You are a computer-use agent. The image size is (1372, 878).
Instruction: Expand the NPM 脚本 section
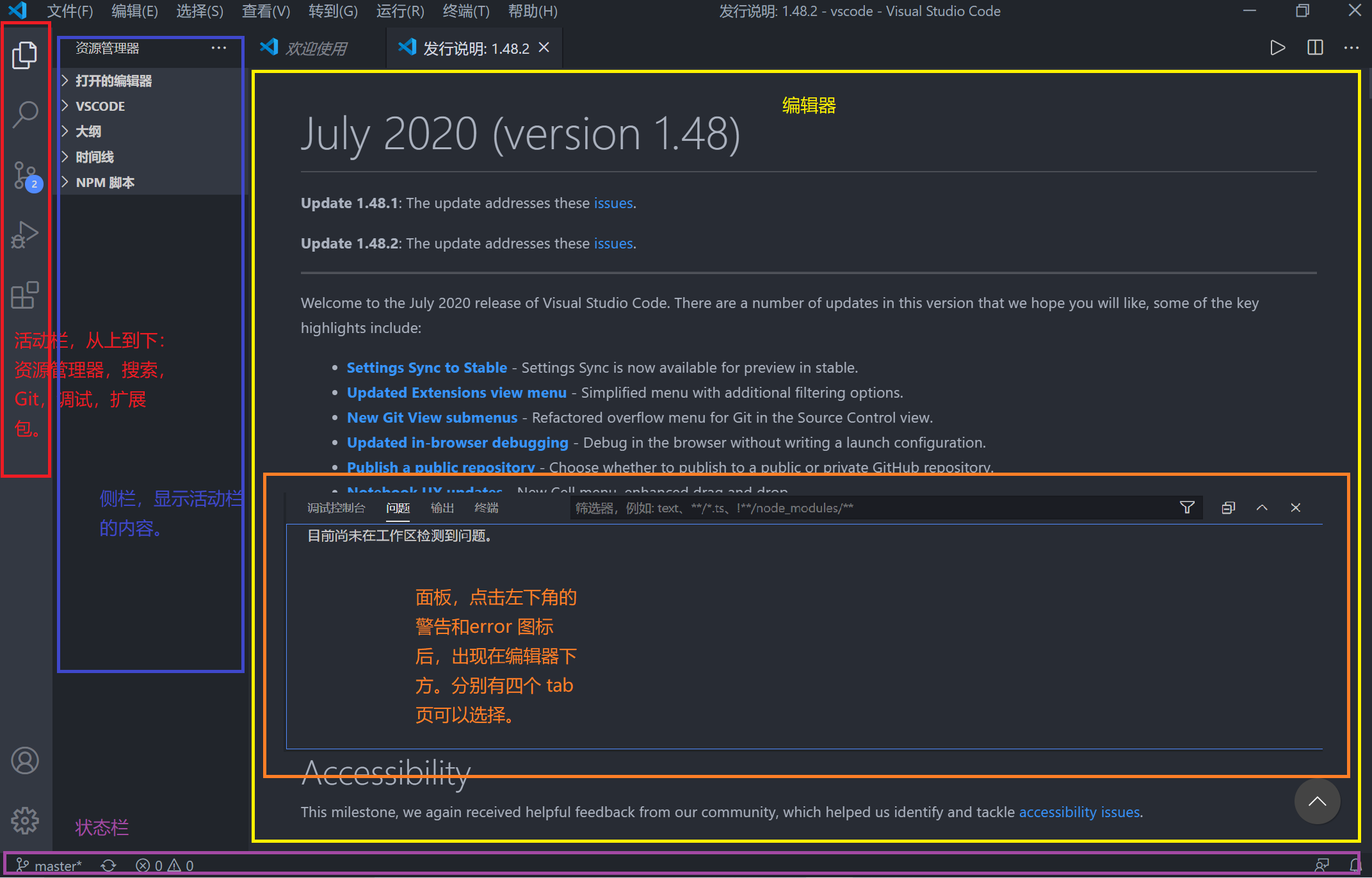tap(150, 183)
